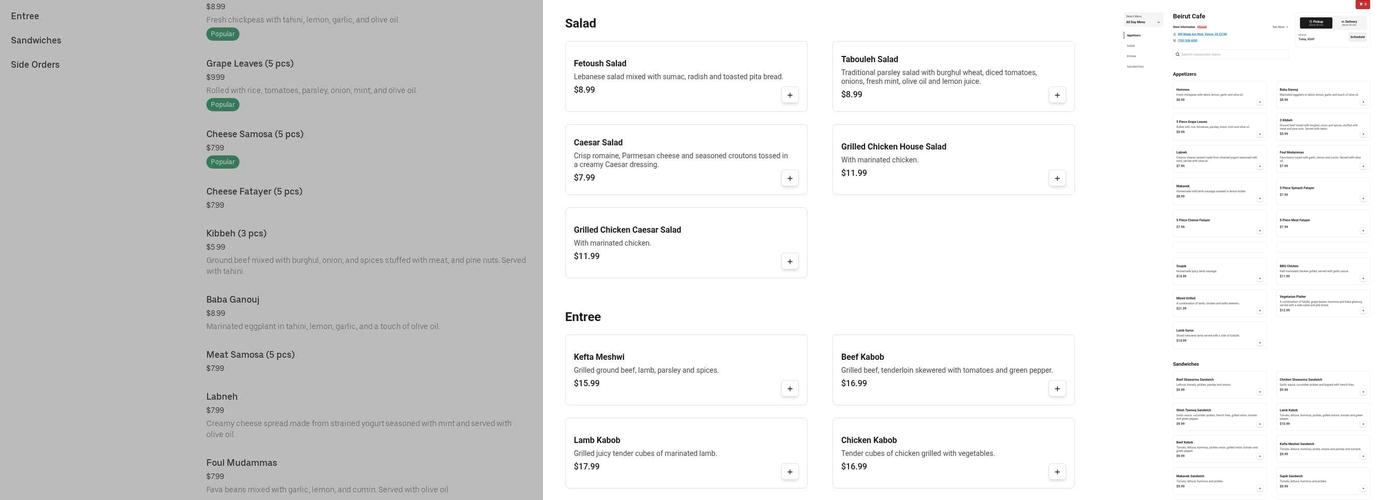This screenshot has width=1400, height=500.
Task: Select Side Orders category
Action: (35, 65)
